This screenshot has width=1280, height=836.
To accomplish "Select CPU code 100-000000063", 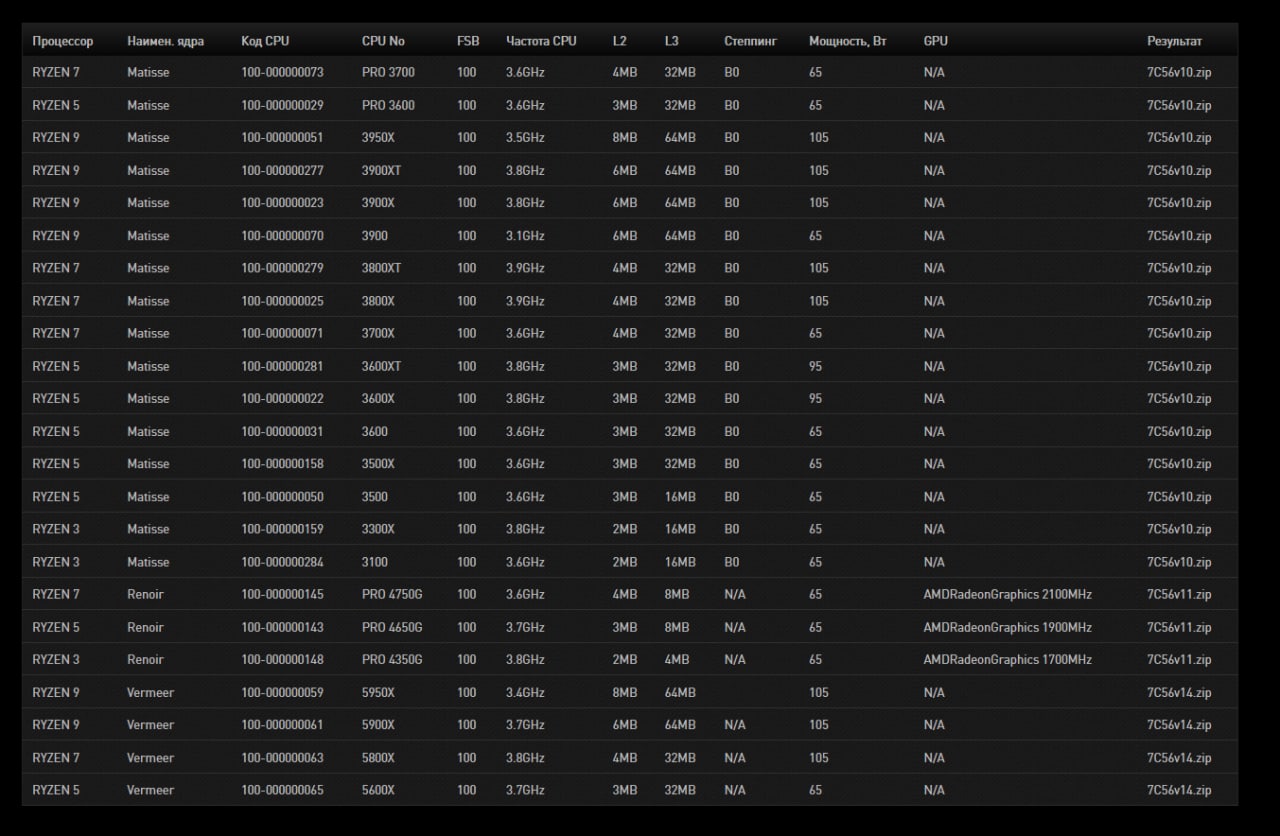I will click(282, 758).
